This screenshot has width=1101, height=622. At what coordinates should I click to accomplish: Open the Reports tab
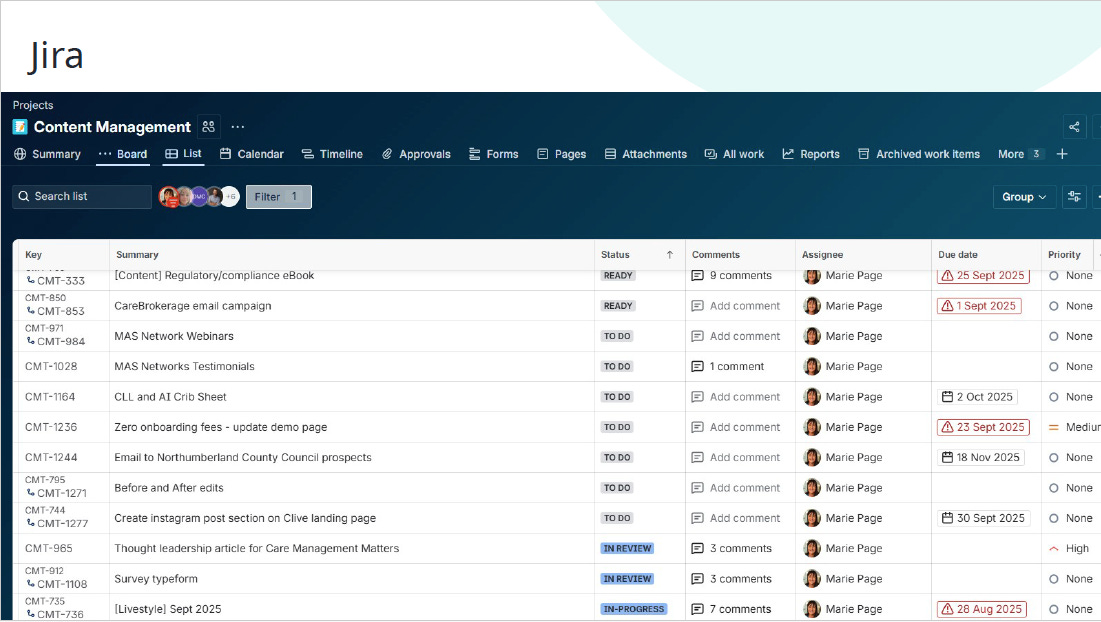811,154
